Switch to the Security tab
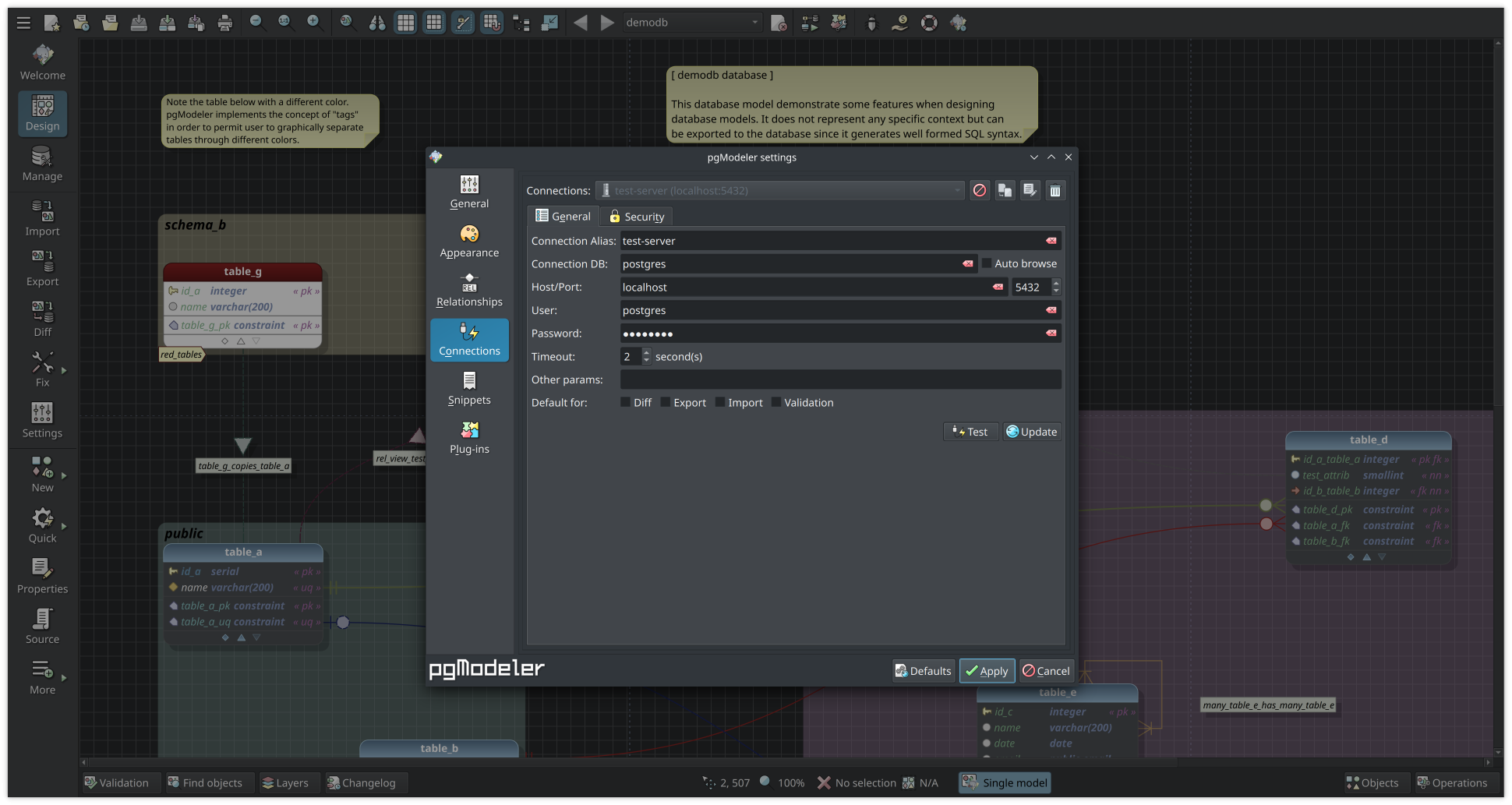 click(x=637, y=217)
